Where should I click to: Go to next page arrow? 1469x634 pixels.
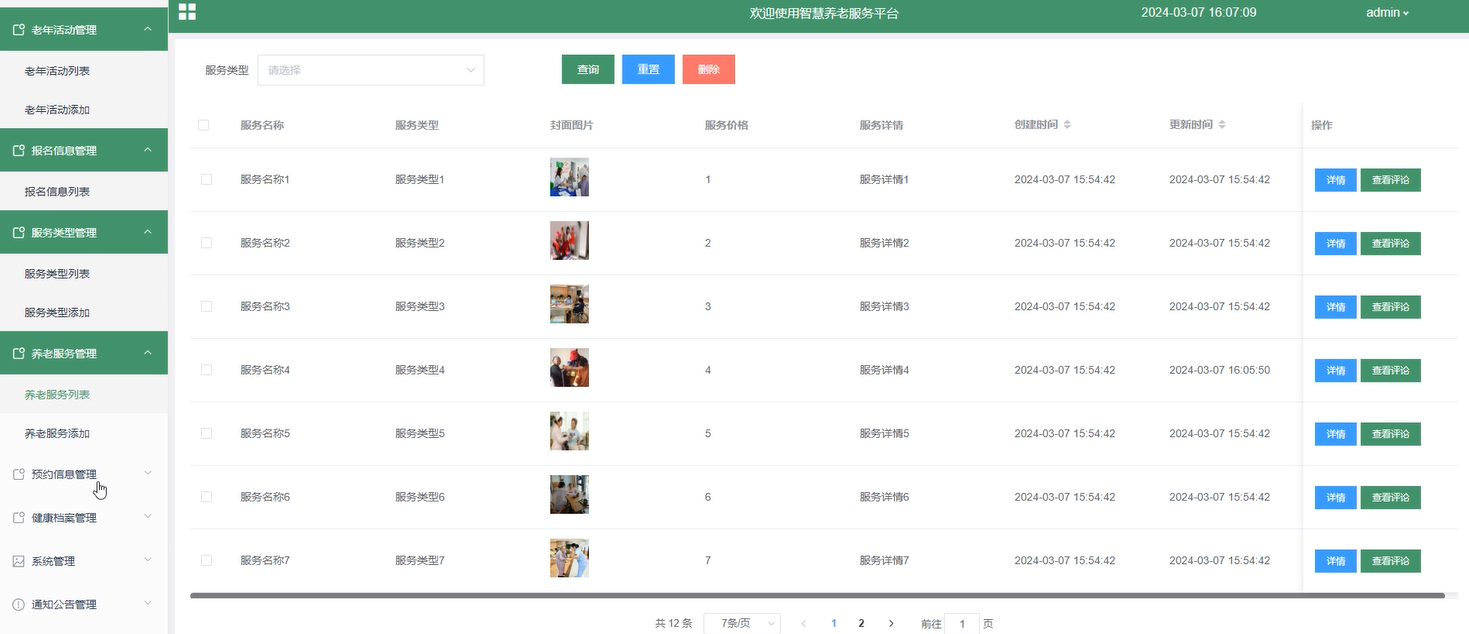[x=891, y=623]
